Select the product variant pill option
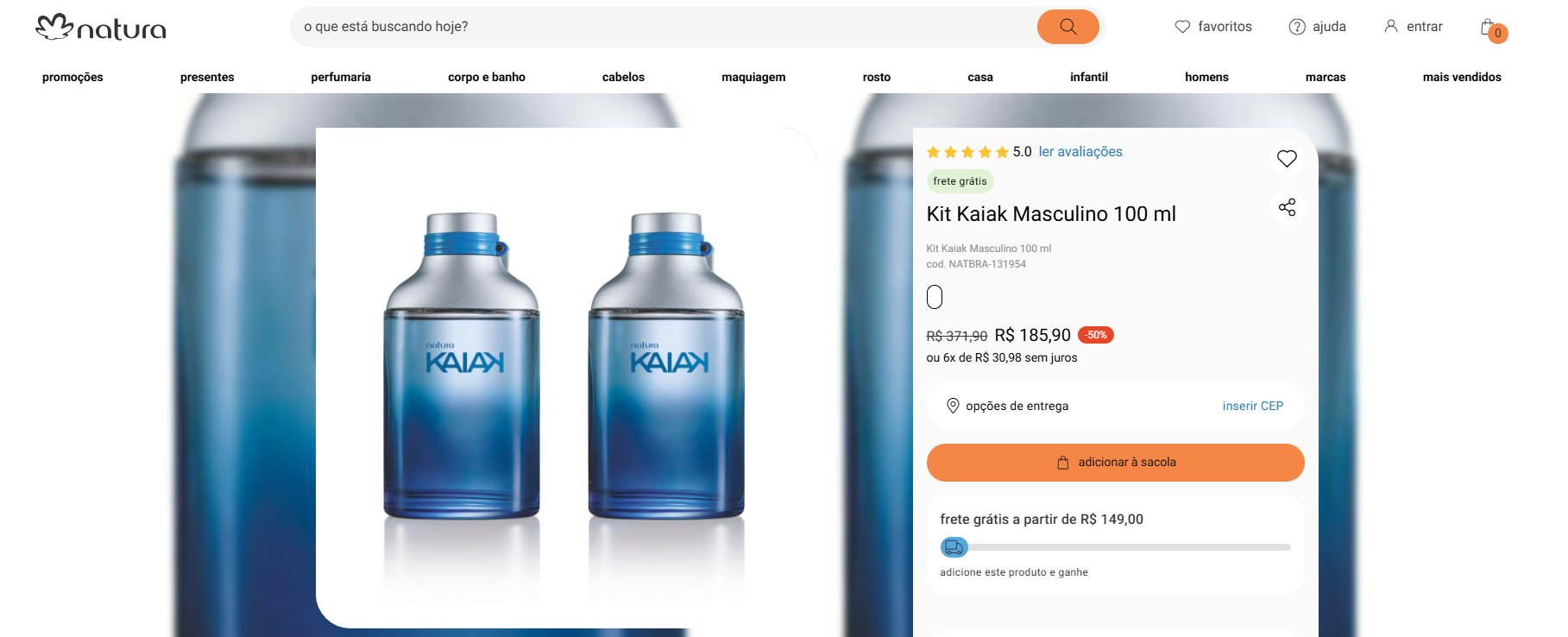The image size is (1568, 637). (x=935, y=297)
